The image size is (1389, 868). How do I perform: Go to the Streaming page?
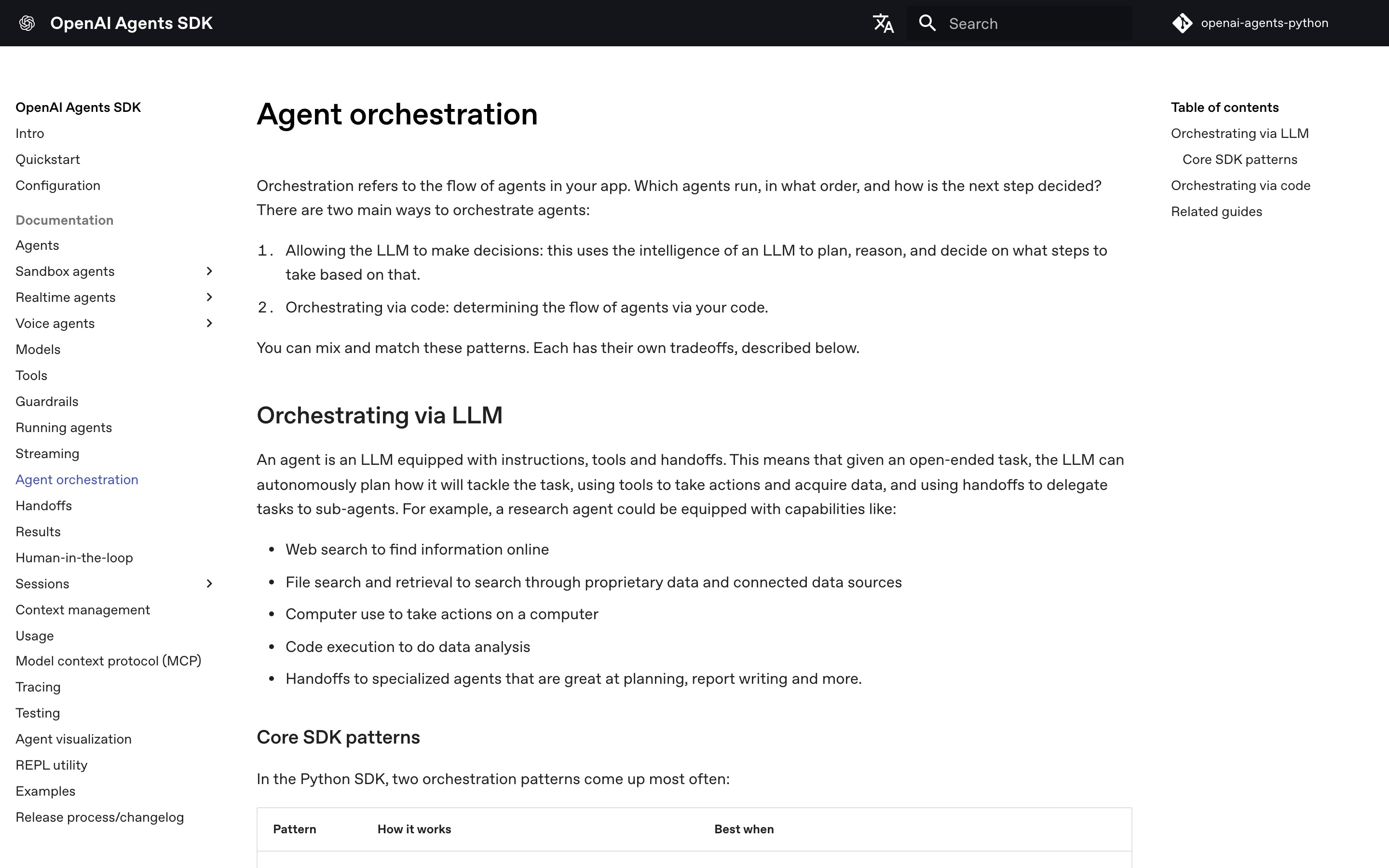(x=48, y=453)
